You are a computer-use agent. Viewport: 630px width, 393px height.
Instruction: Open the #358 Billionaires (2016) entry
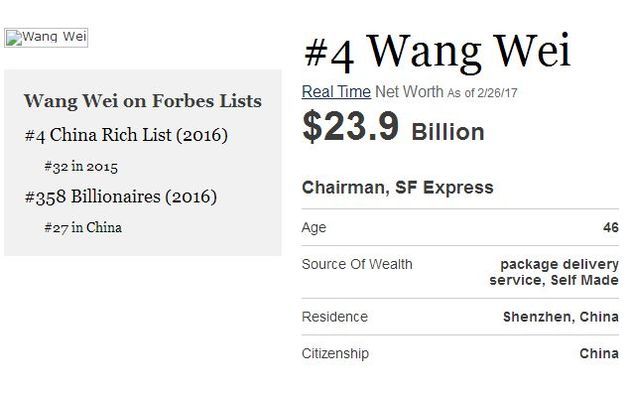pyautogui.click(x=121, y=197)
